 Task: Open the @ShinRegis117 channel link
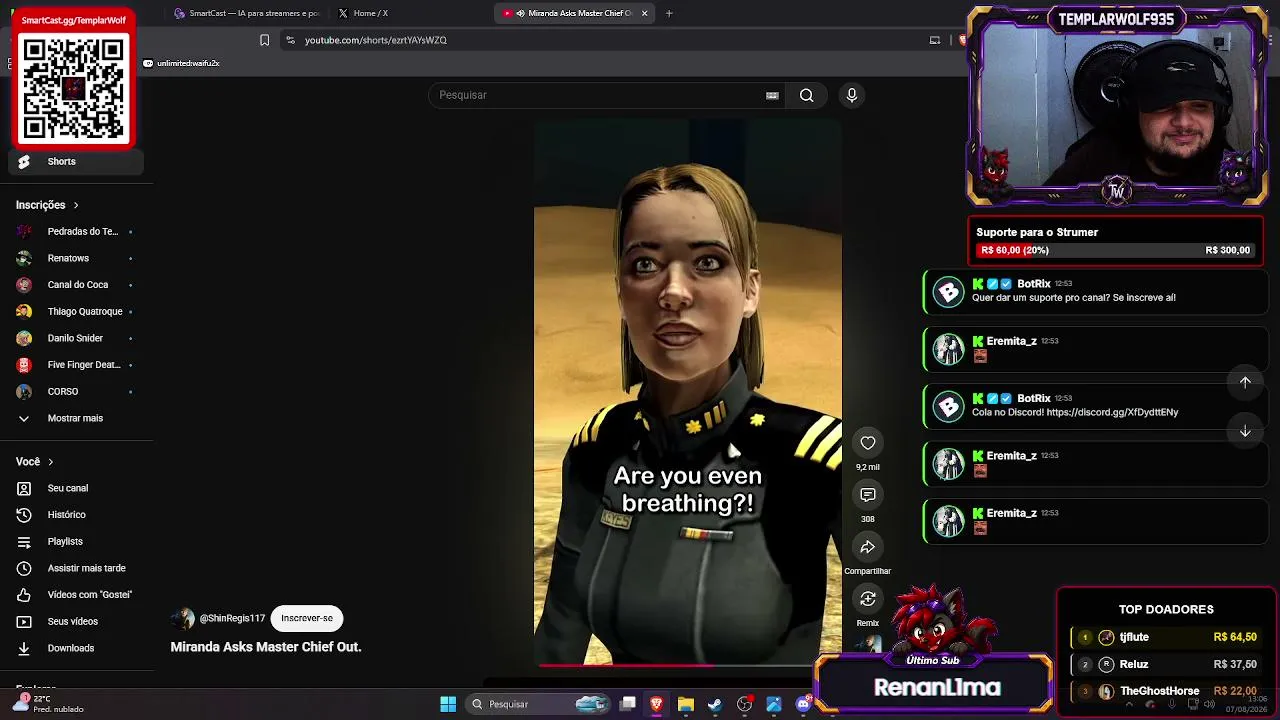point(232,619)
